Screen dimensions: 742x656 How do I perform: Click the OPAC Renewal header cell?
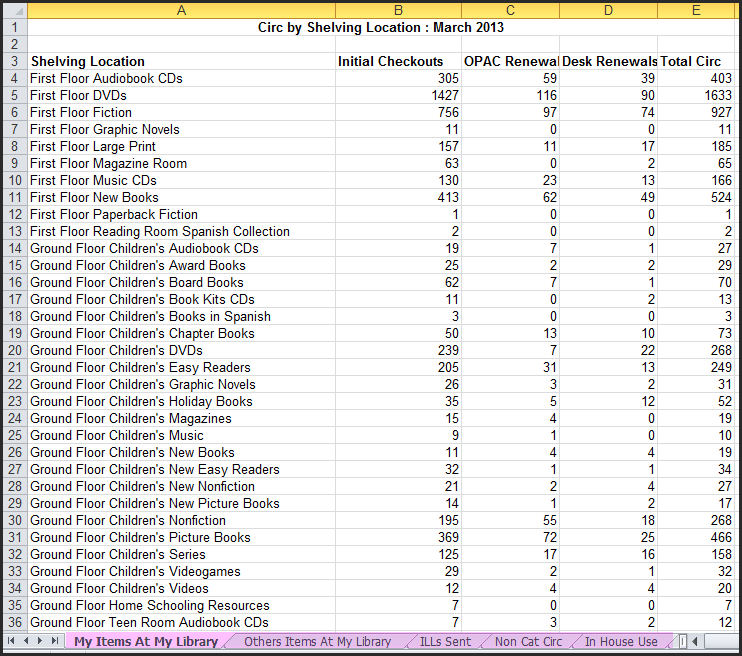(511, 62)
